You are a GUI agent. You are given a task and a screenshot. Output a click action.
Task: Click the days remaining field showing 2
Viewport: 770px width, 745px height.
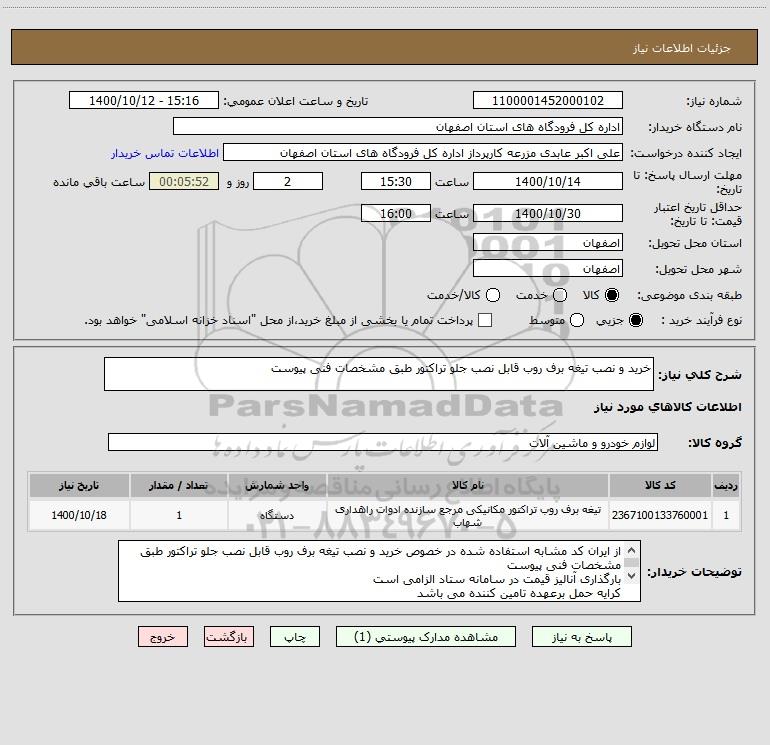tap(288, 181)
